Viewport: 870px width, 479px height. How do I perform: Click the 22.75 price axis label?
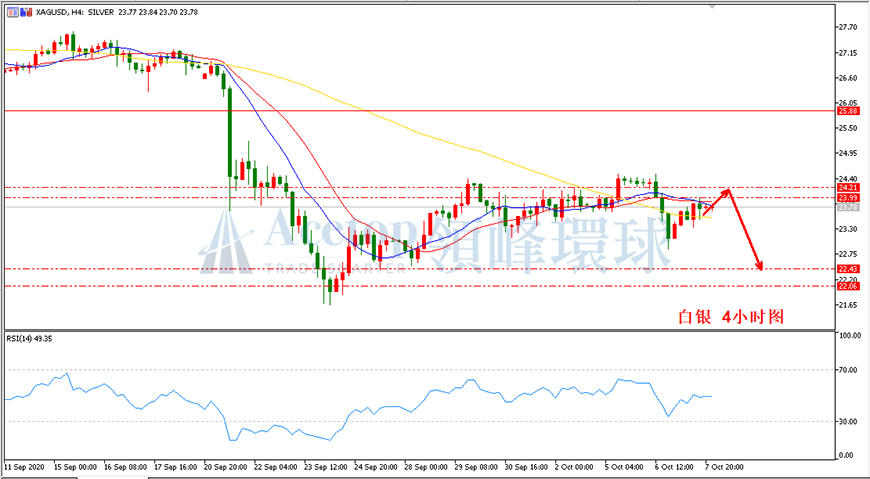pos(849,254)
